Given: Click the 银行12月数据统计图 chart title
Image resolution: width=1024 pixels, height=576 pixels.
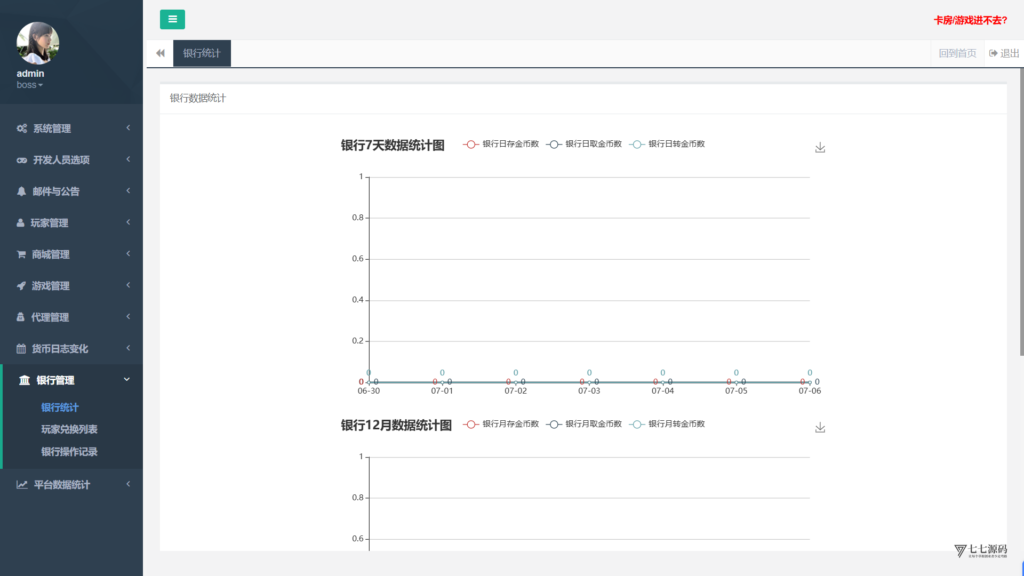Looking at the screenshot, I should click(396, 425).
